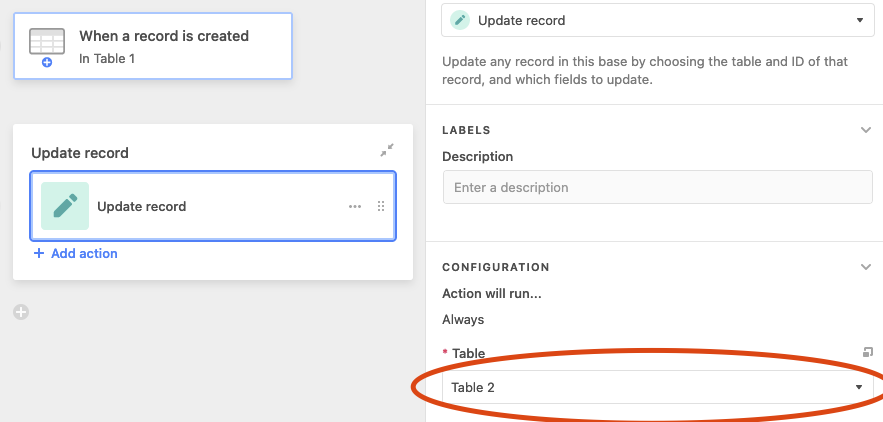This screenshot has width=883, height=422.
Task: Select the Update record action card label
Action: click(x=141, y=207)
